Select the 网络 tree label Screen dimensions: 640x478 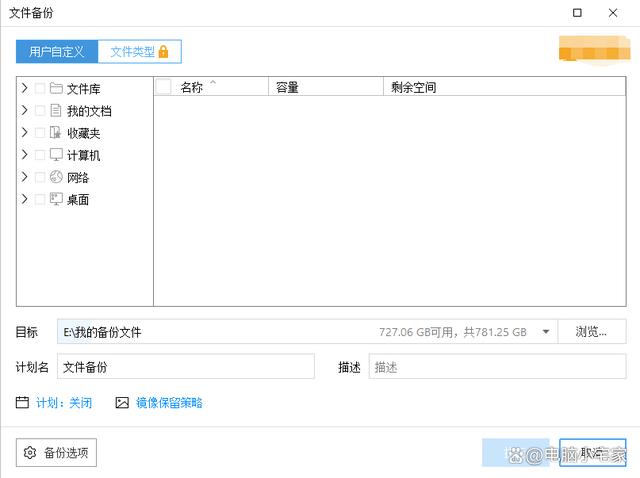pyautogui.click(x=78, y=178)
